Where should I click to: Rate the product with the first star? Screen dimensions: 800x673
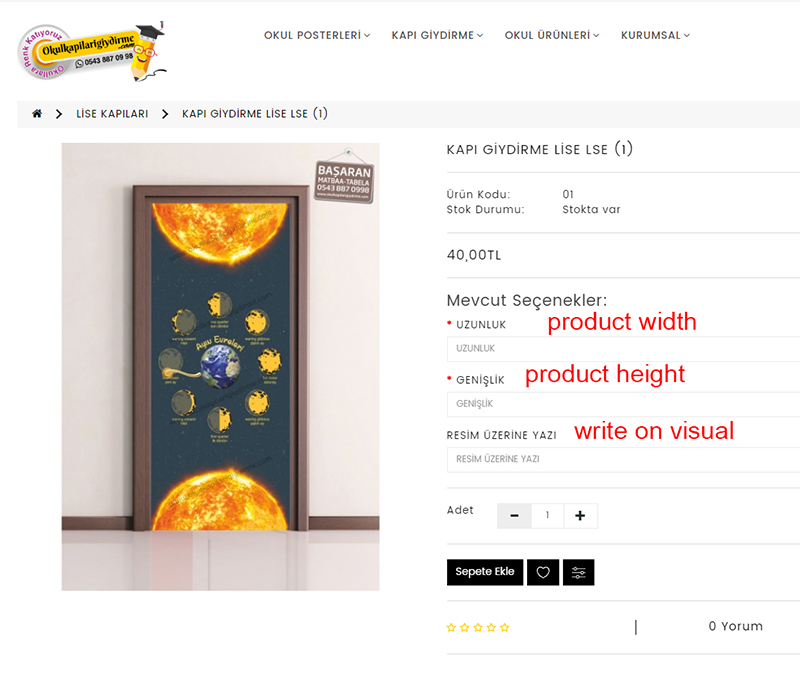[451, 628]
